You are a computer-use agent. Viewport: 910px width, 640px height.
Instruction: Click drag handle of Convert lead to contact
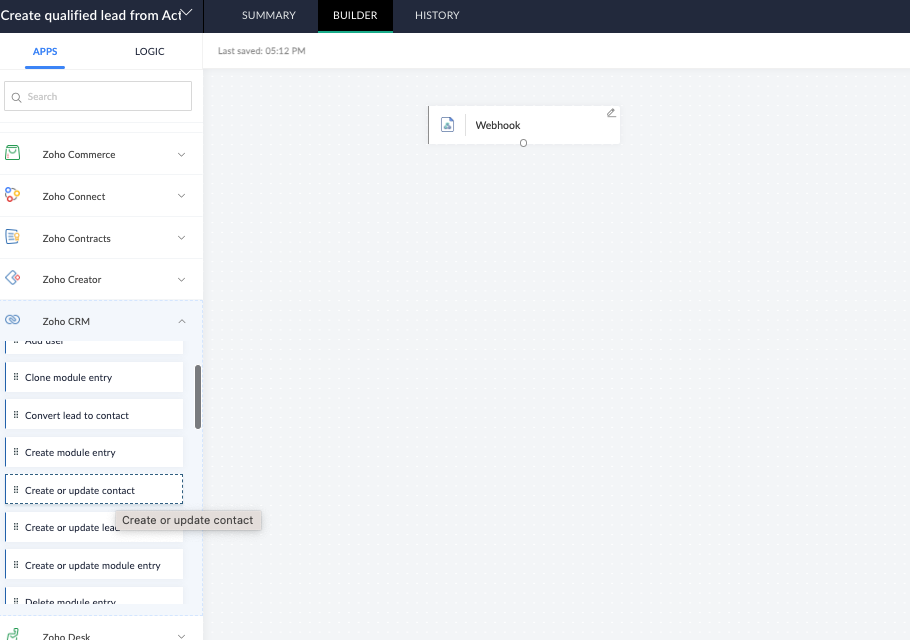pyautogui.click(x=16, y=415)
